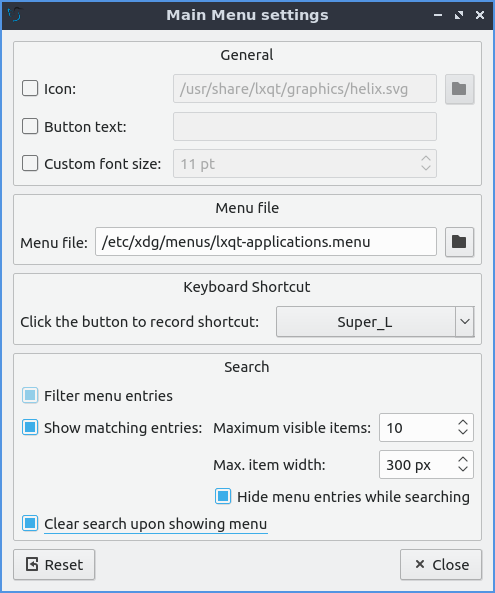Increase Max. item width value

tap(463, 459)
